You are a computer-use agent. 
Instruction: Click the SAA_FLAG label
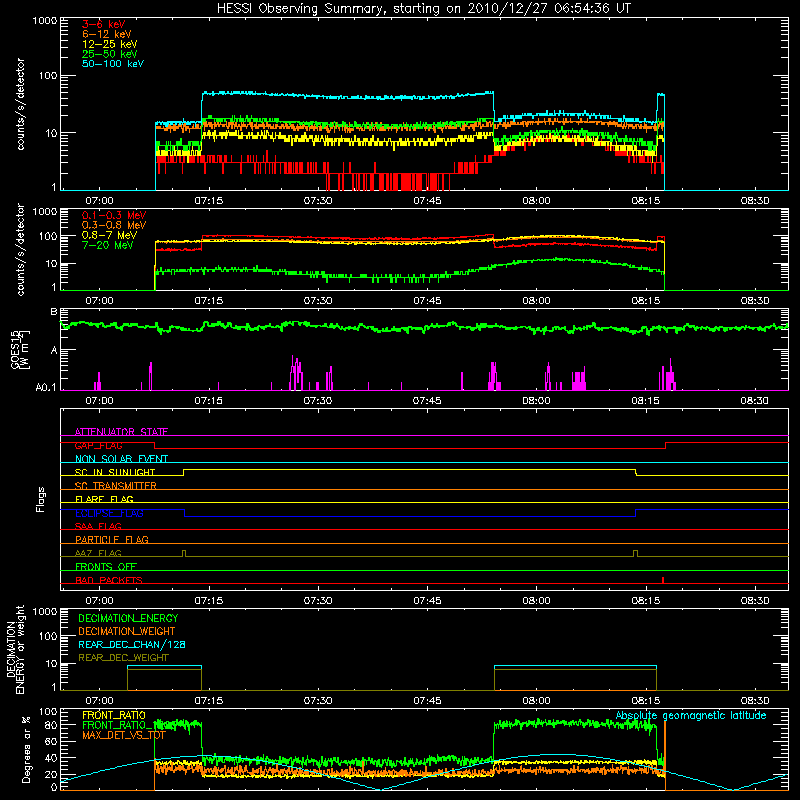pyautogui.click(x=98, y=526)
